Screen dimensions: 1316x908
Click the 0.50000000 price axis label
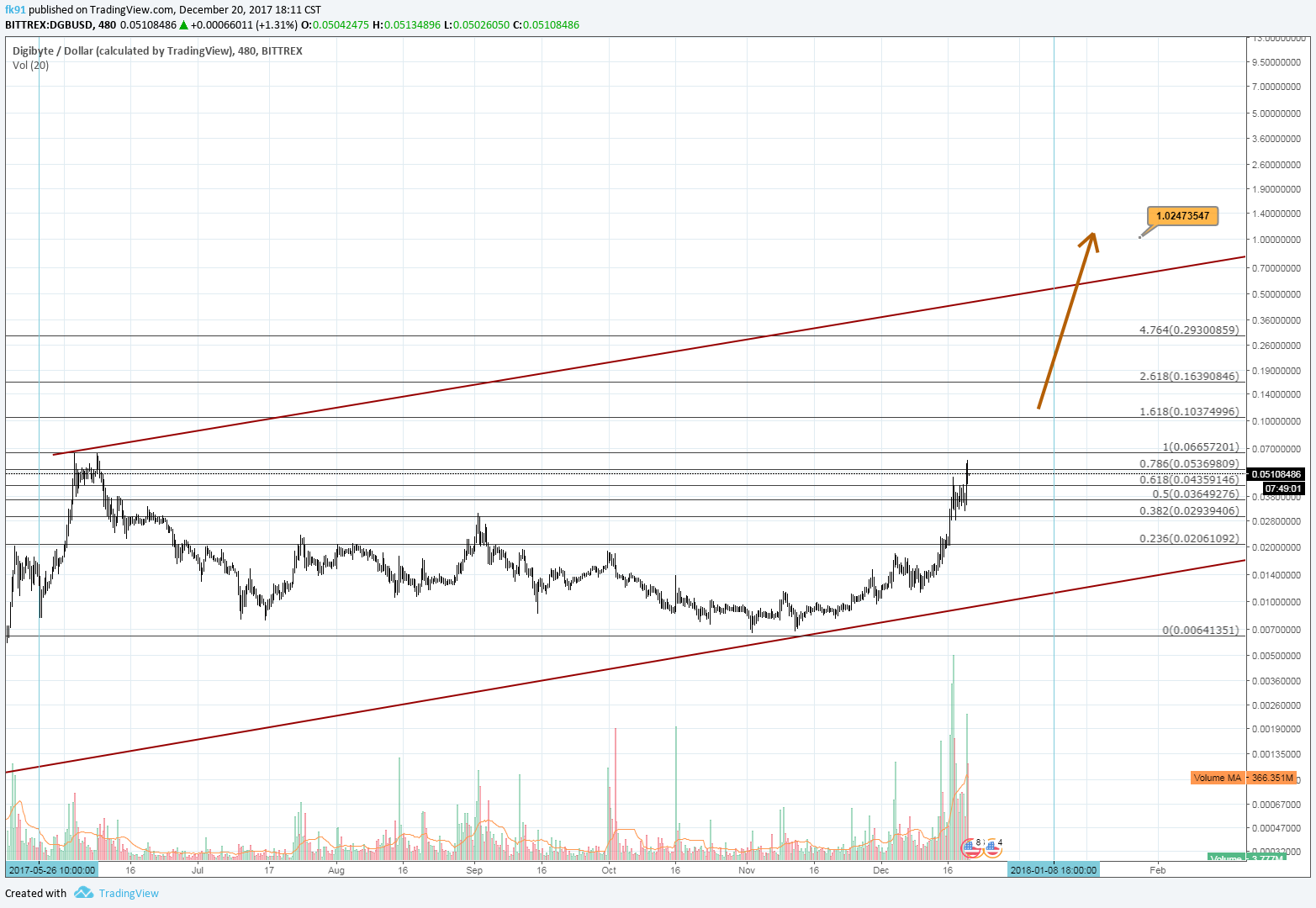(x=1276, y=294)
